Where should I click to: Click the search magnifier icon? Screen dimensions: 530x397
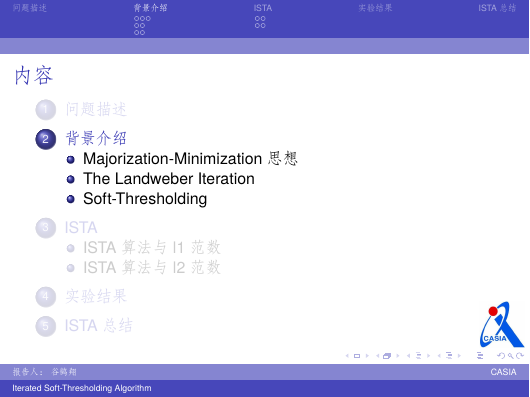tap(510, 356)
